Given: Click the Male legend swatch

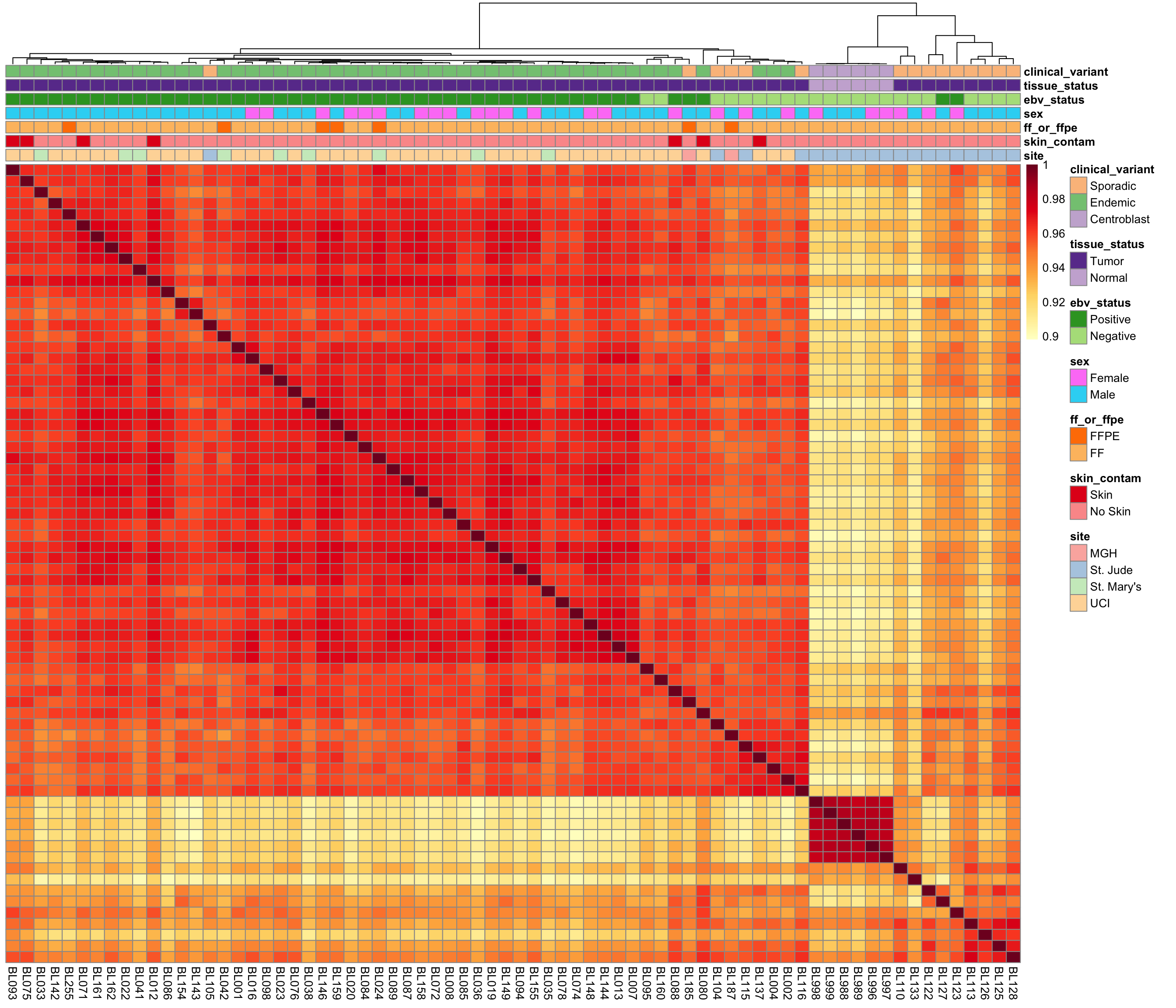Looking at the screenshot, I should [x=1078, y=395].
